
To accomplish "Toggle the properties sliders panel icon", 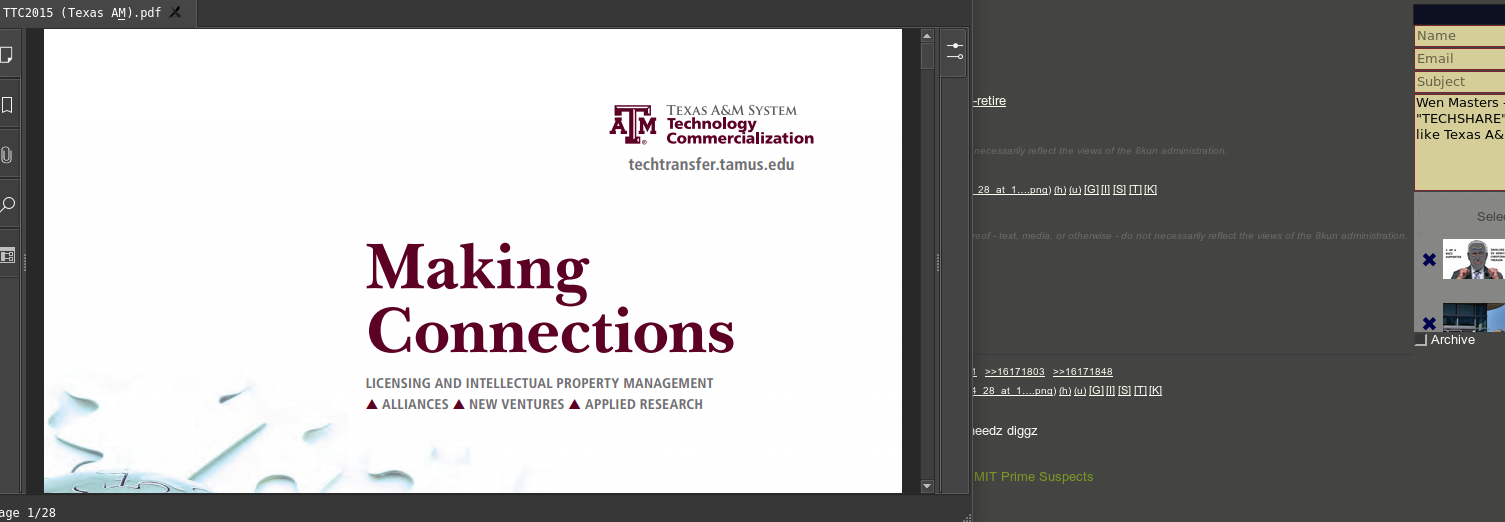I will (954, 52).
